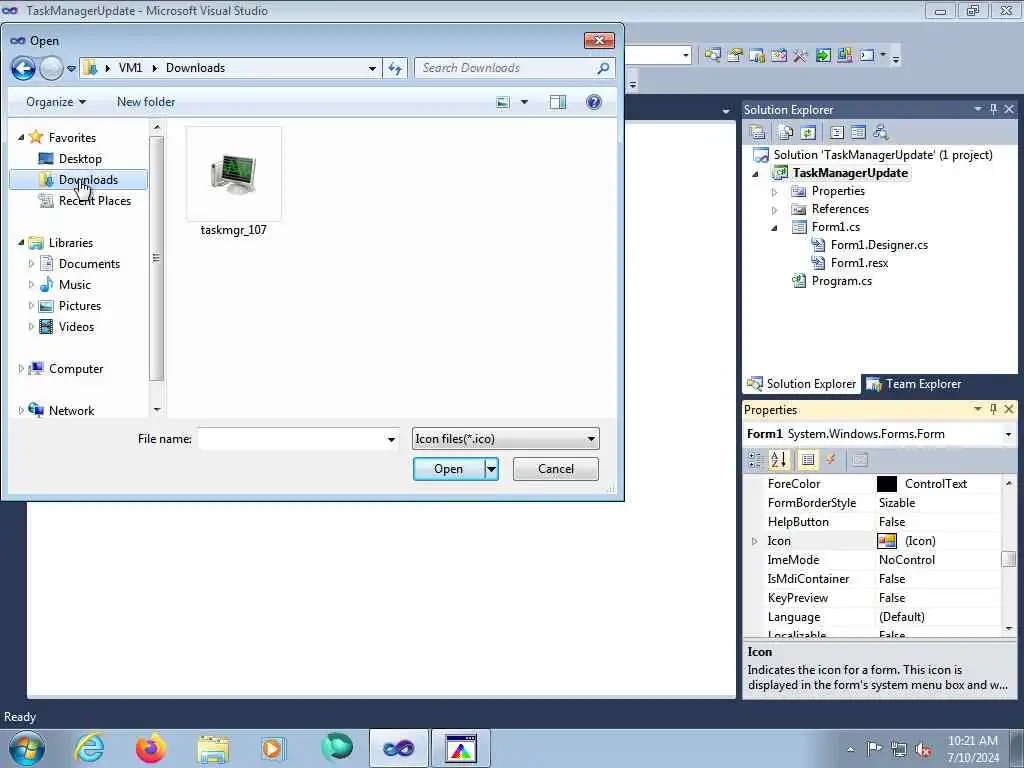The height and width of the screenshot is (768, 1024).
Task: Select Desktop under Favorites
Action: pos(80,159)
